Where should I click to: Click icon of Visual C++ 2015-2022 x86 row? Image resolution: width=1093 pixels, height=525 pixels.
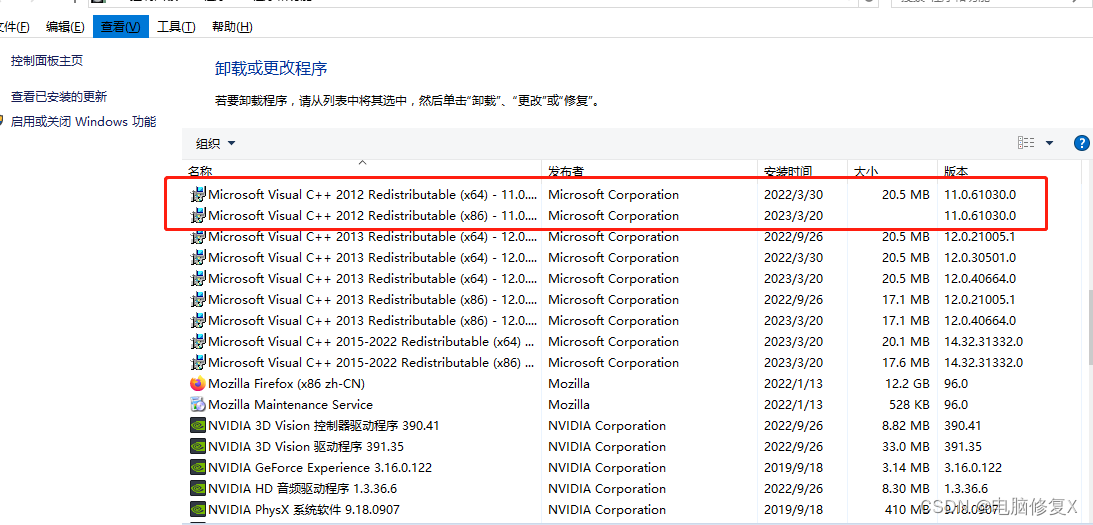[x=198, y=363]
